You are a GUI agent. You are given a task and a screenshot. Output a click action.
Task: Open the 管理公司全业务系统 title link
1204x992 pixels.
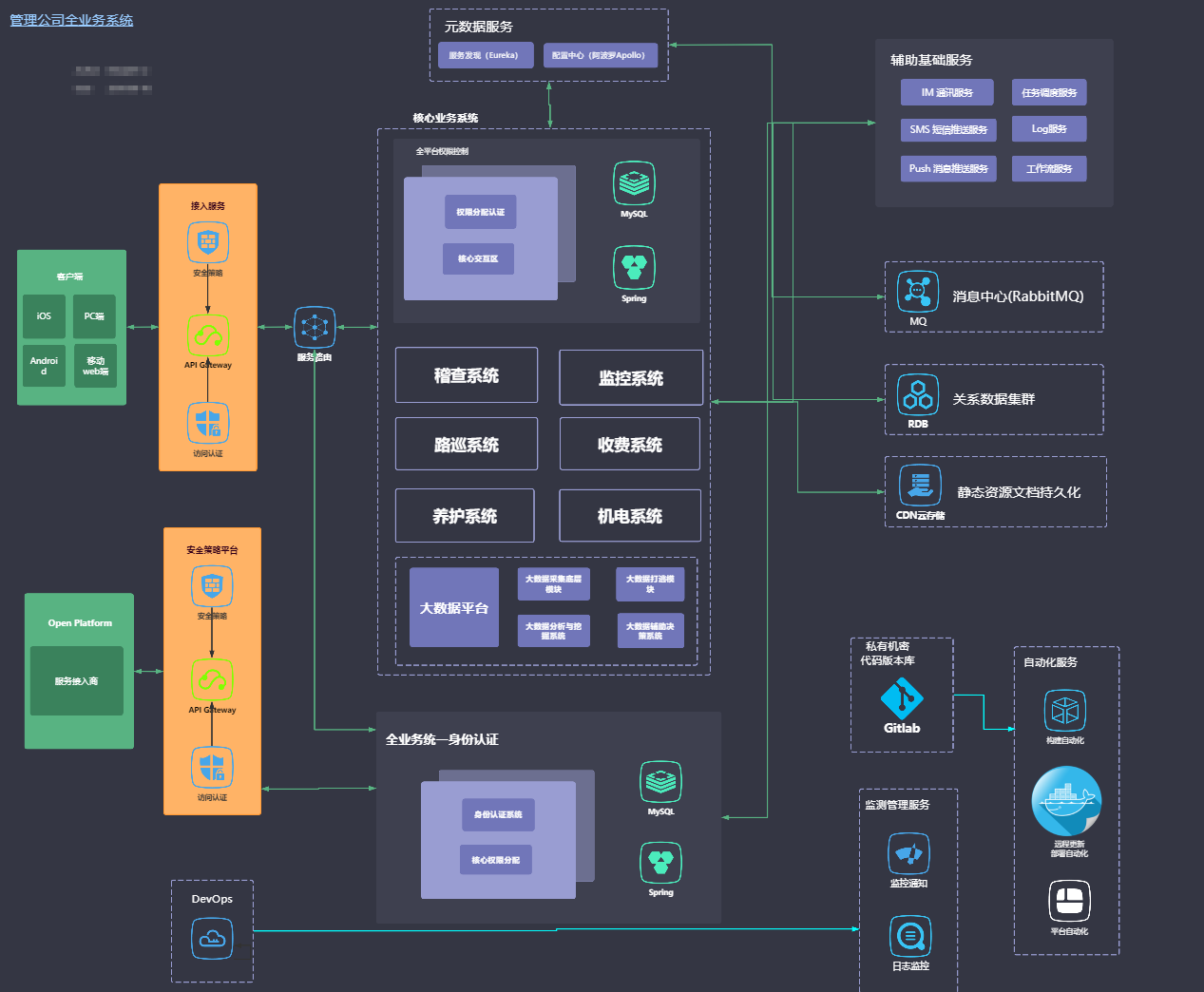(x=71, y=20)
